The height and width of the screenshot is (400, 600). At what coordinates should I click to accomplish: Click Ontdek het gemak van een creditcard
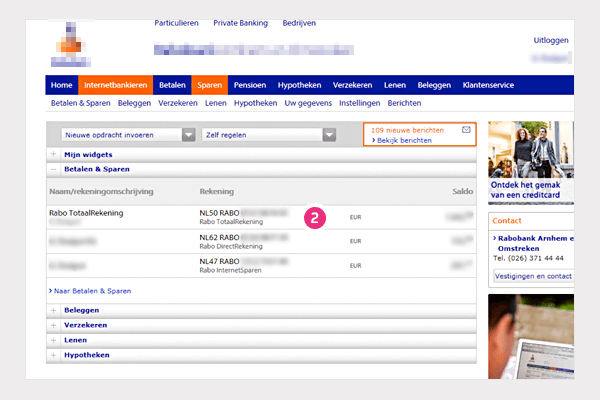(x=525, y=190)
